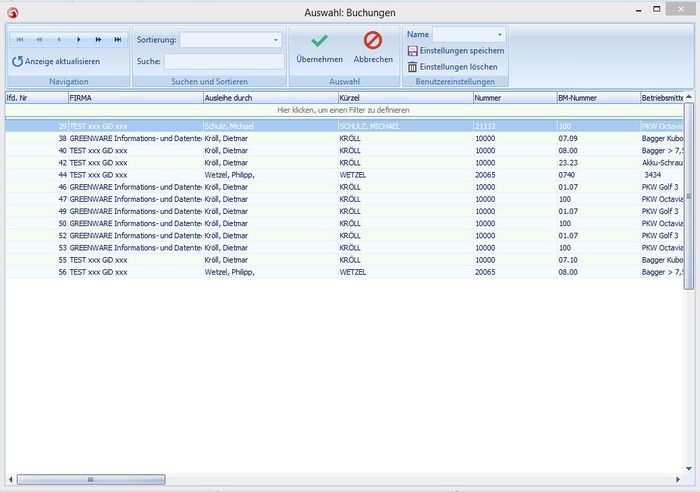Select row number 52
Image resolution: width=700 pixels, height=492 pixels.
coord(344,236)
